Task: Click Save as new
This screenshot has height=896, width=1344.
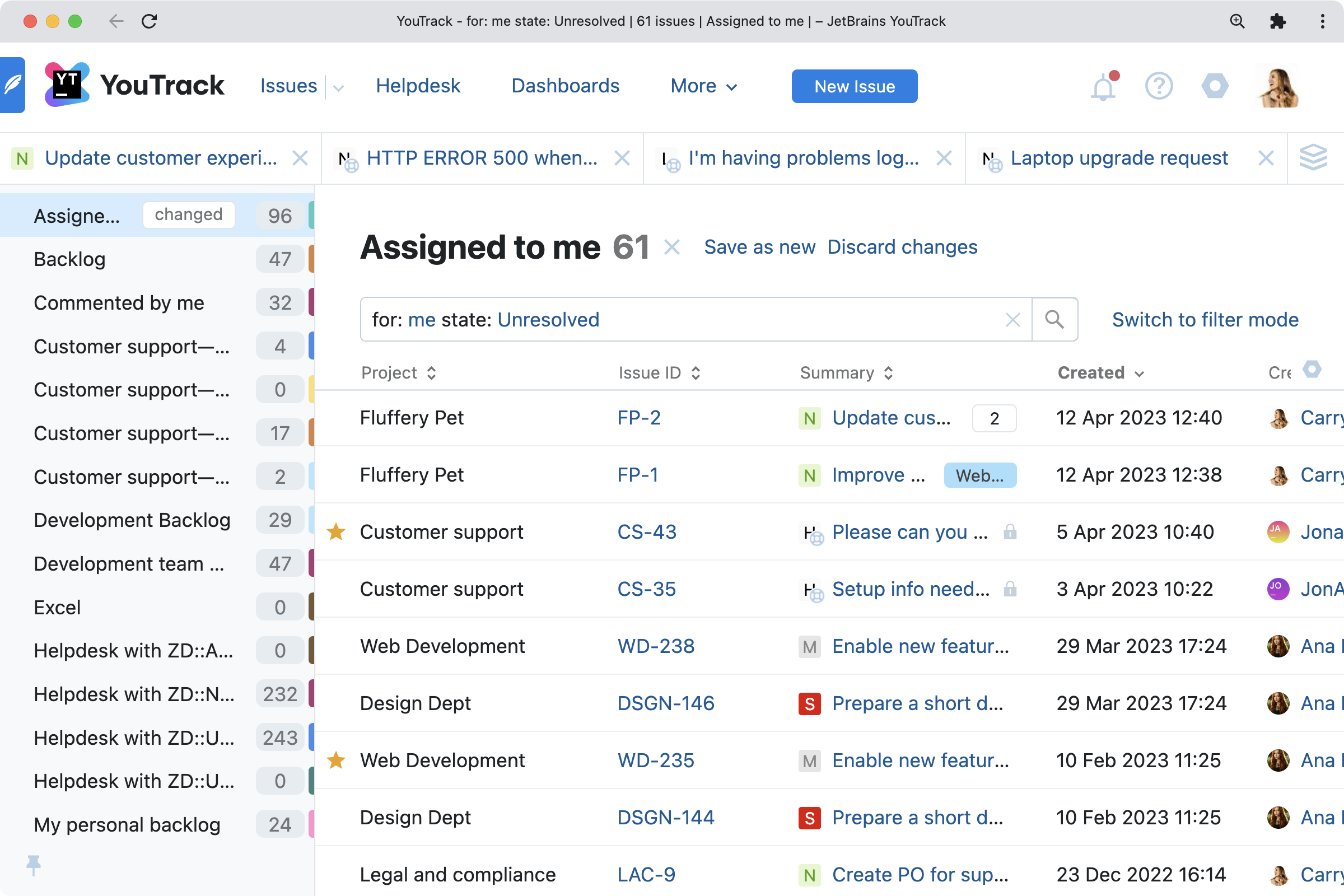Action: coord(759,247)
